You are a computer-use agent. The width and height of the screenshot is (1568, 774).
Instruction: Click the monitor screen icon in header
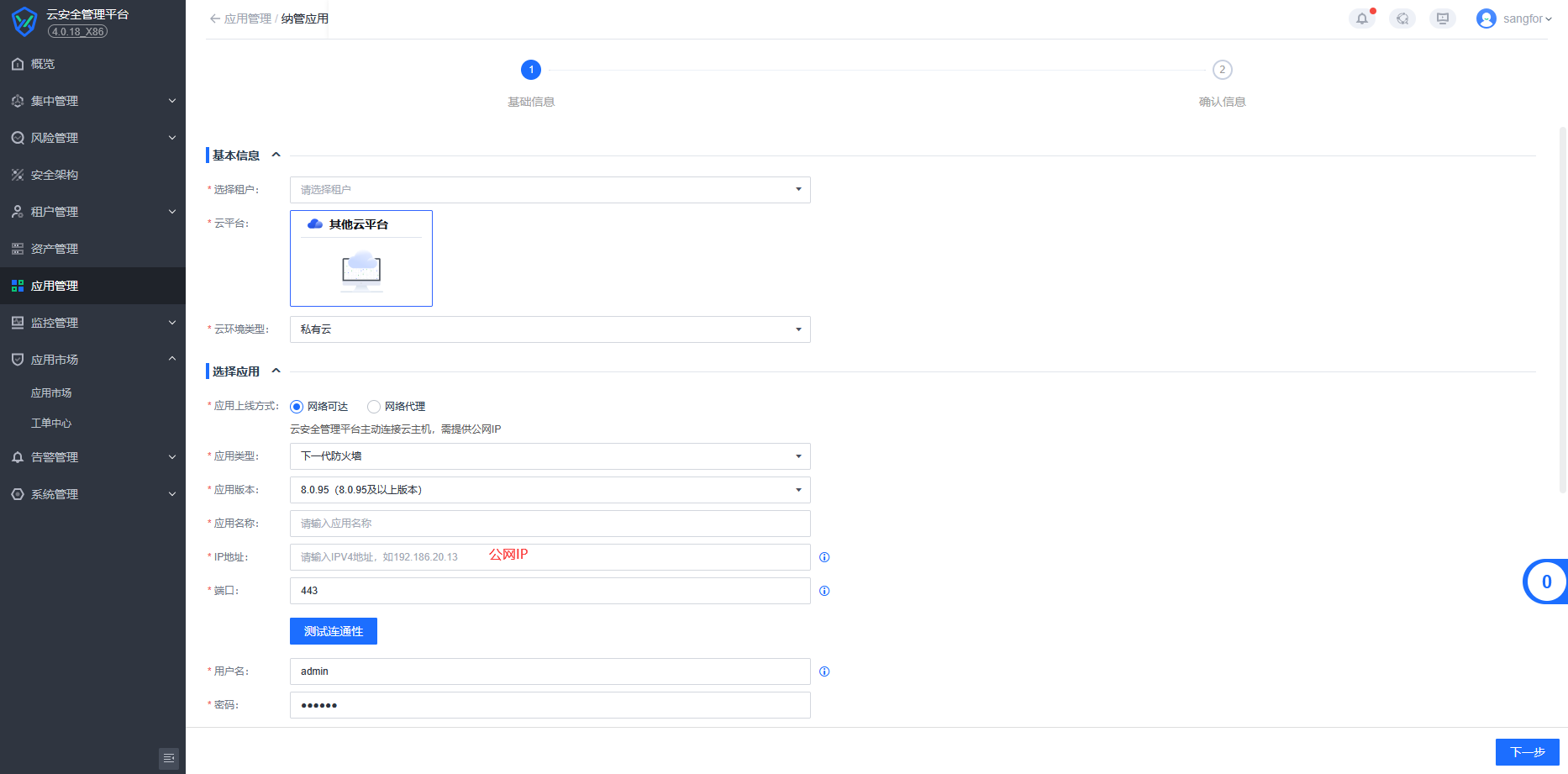[1442, 18]
